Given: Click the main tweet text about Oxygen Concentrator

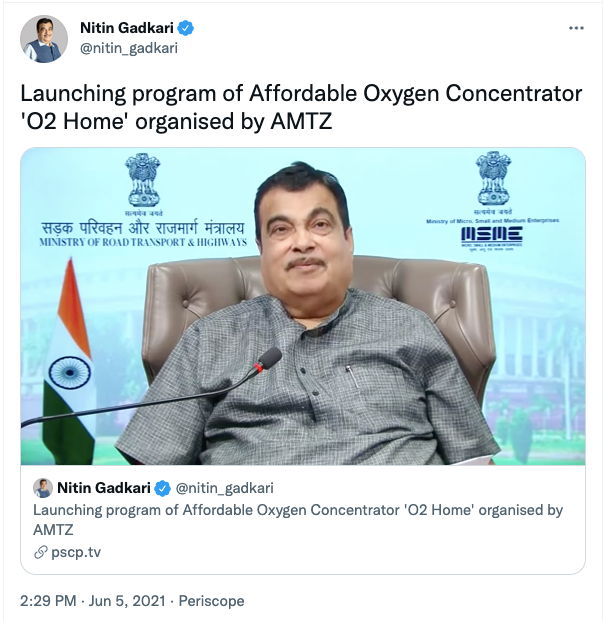Looking at the screenshot, I should [x=301, y=109].
